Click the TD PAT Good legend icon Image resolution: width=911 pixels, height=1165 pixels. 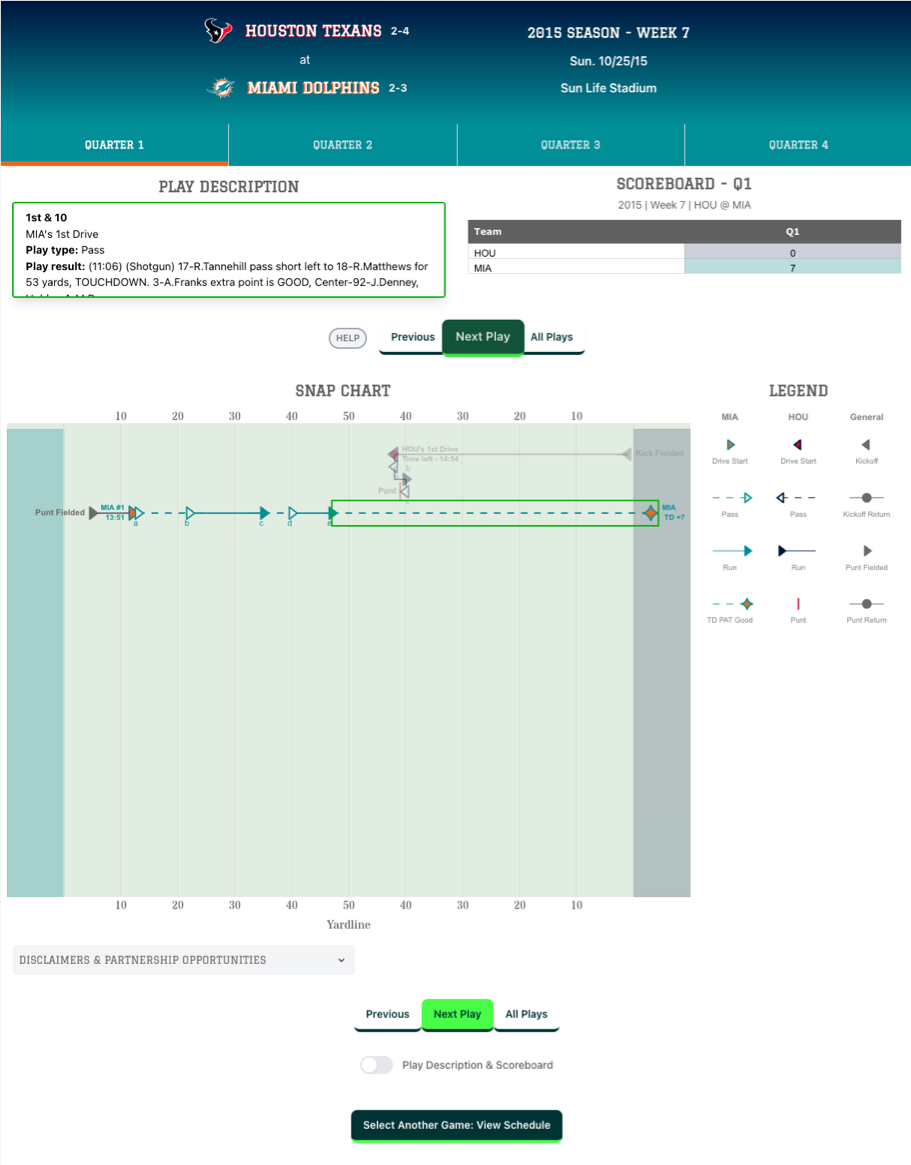(733, 604)
